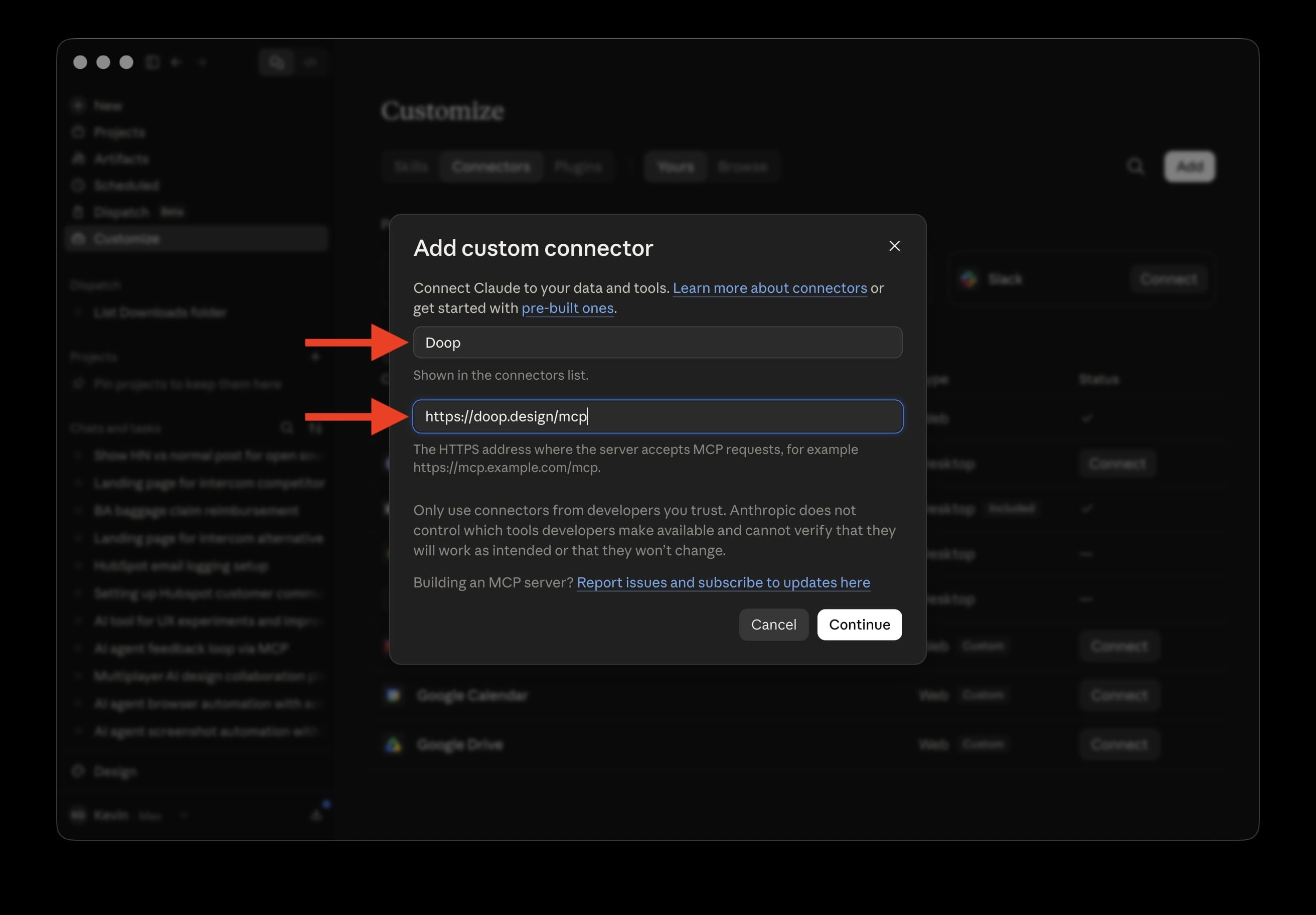Click the https://mcp.example.com/mcp example text

(x=507, y=467)
